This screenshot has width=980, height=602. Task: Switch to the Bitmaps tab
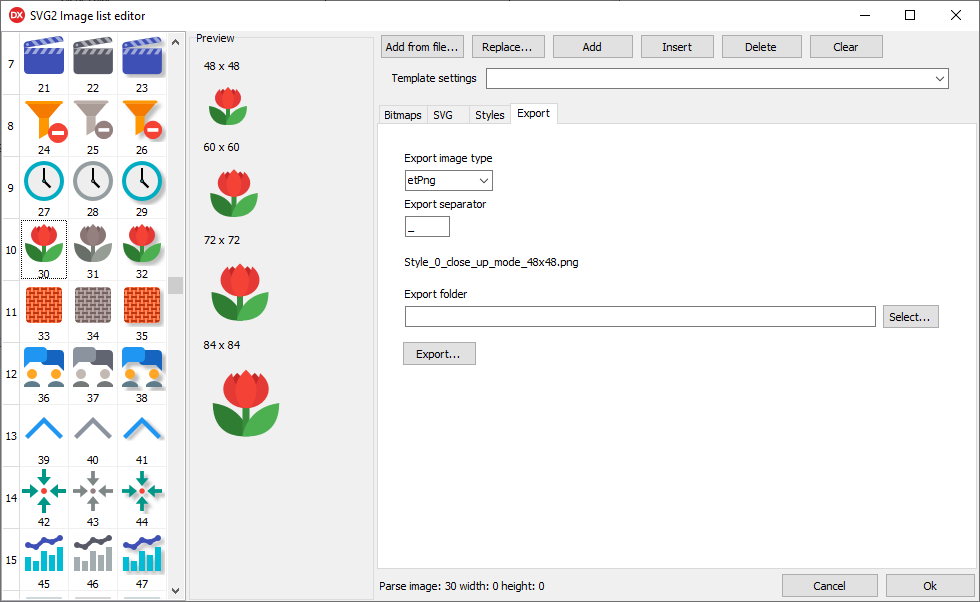click(402, 115)
